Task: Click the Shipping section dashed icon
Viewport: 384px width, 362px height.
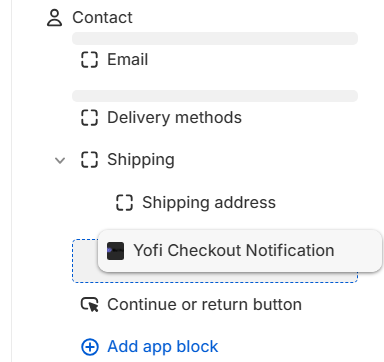Action: (89, 159)
